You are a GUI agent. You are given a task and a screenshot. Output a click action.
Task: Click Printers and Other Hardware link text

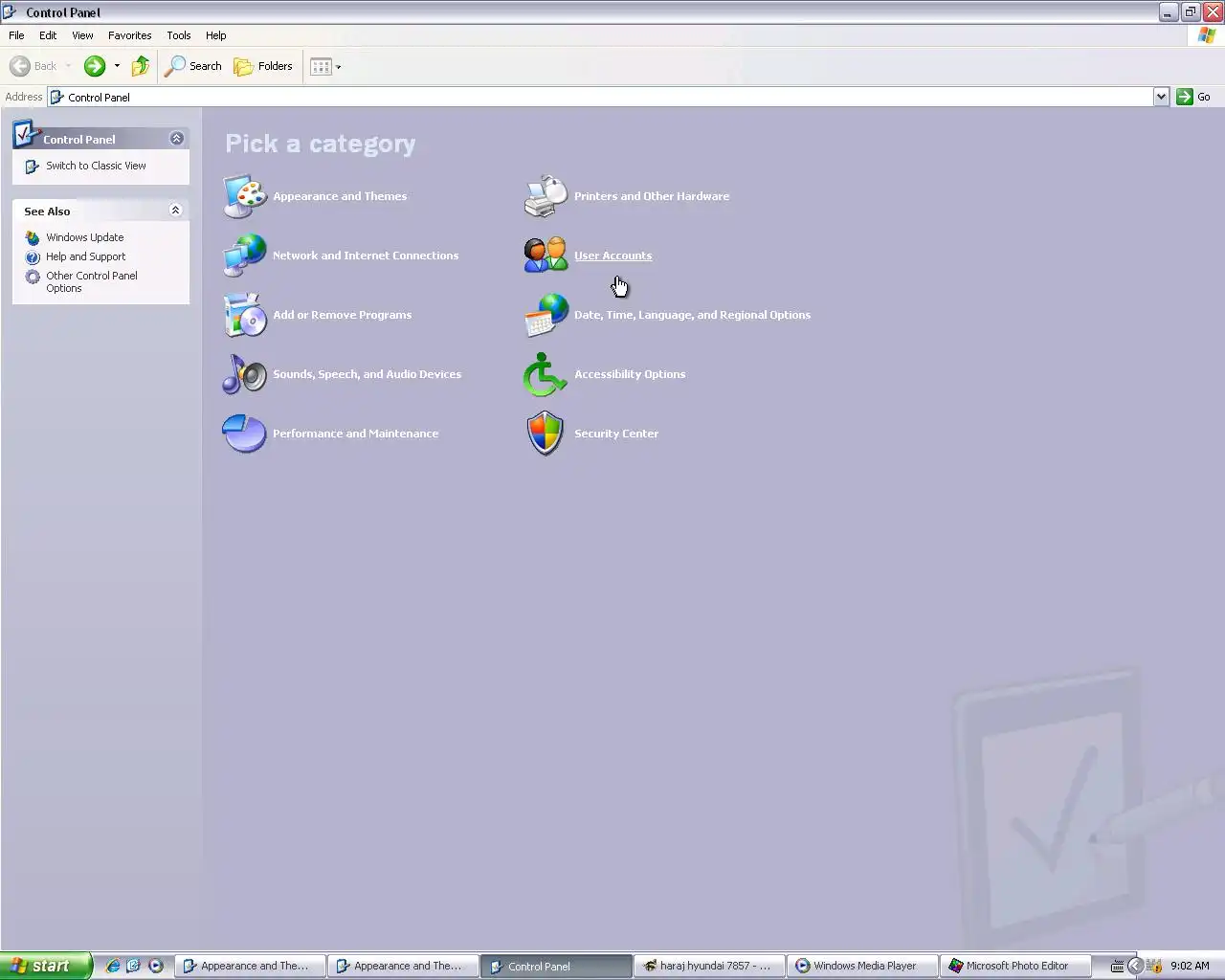coord(652,196)
